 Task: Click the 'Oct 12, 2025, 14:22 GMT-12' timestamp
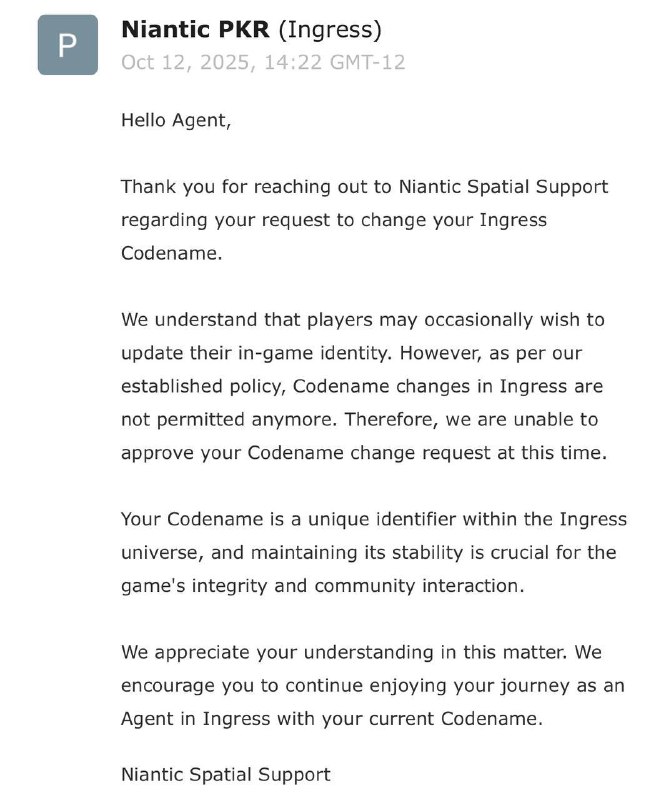tap(263, 62)
